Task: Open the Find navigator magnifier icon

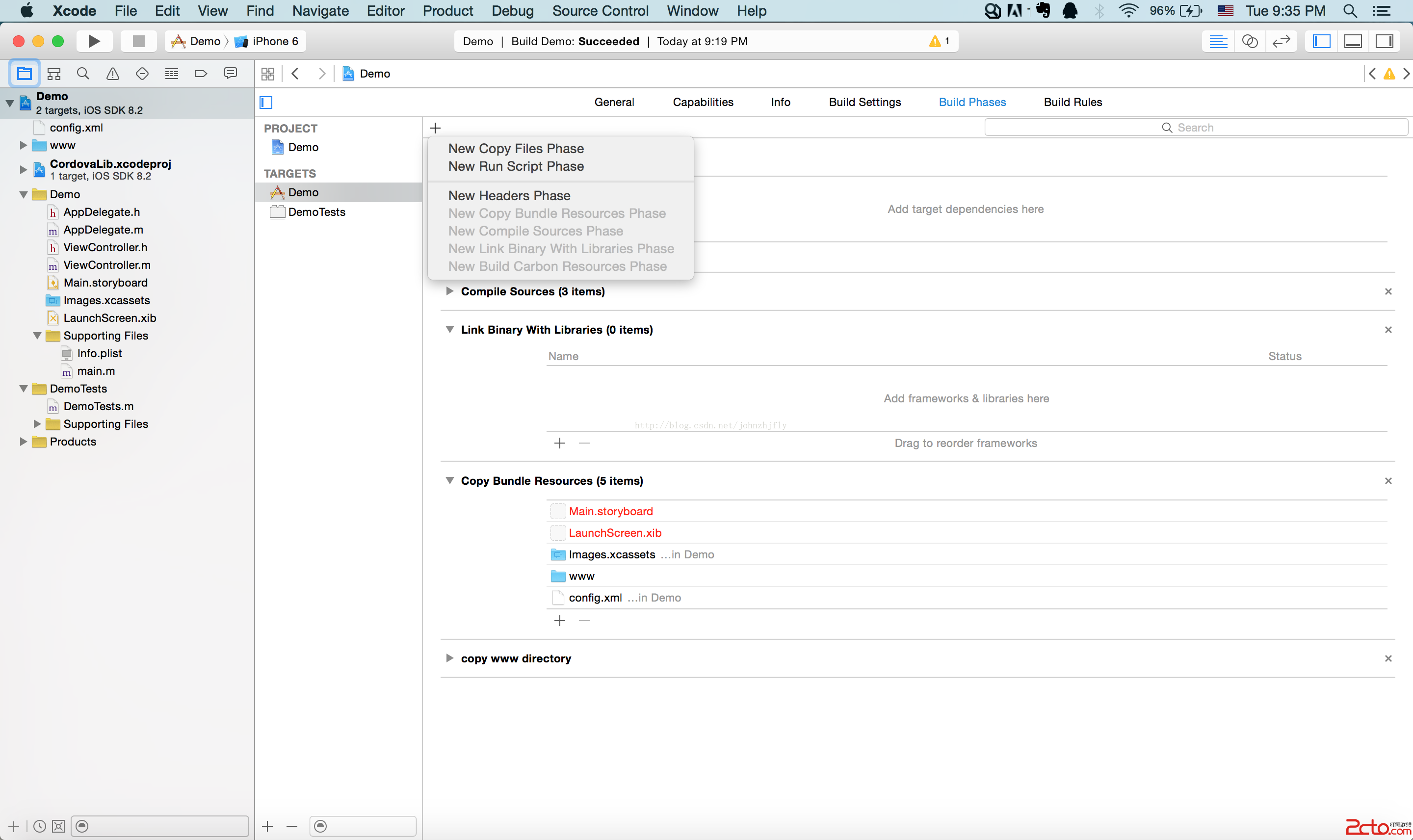Action: tap(83, 74)
